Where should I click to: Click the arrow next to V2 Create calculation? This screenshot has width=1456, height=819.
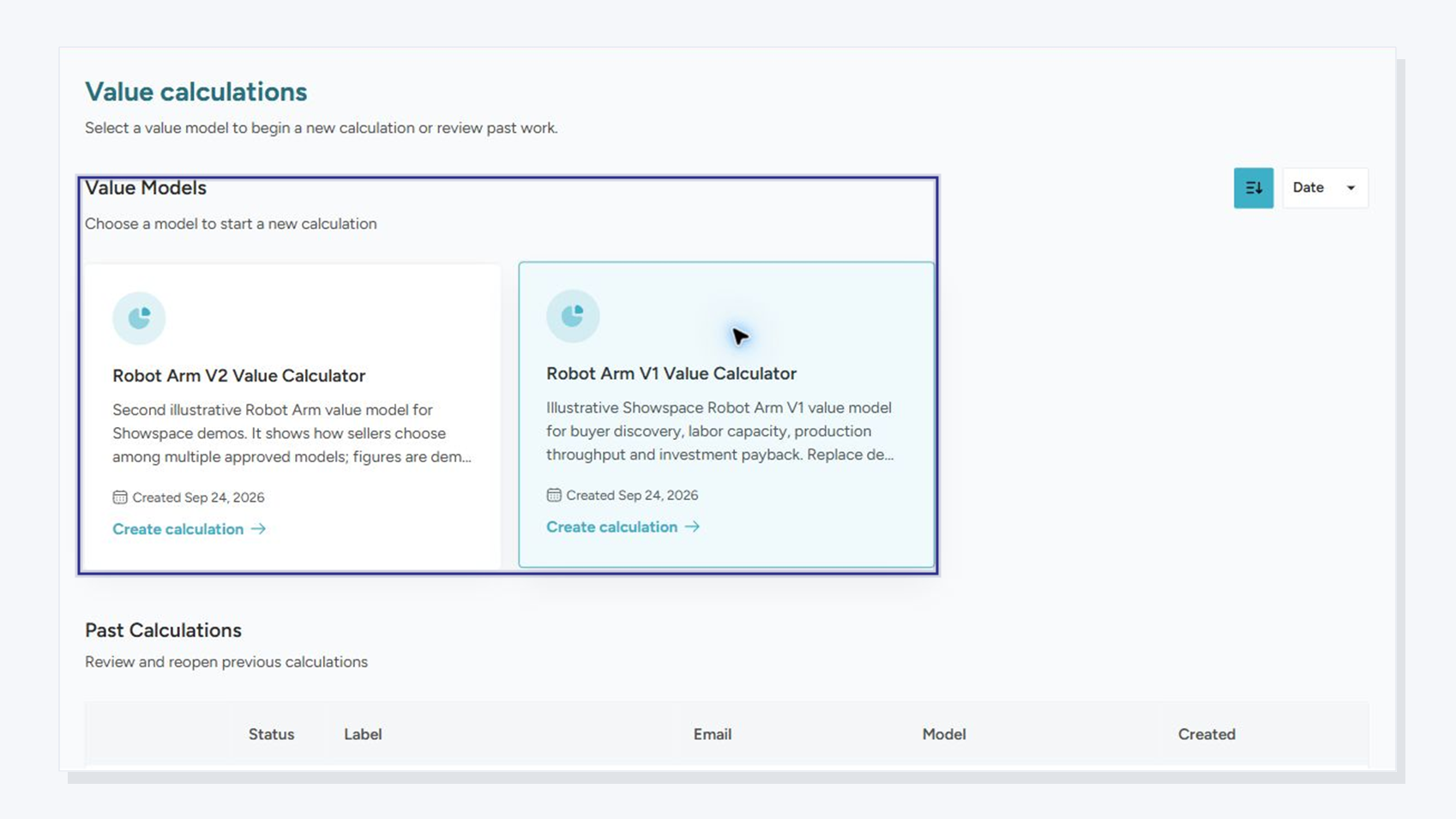[x=258, y=529]
